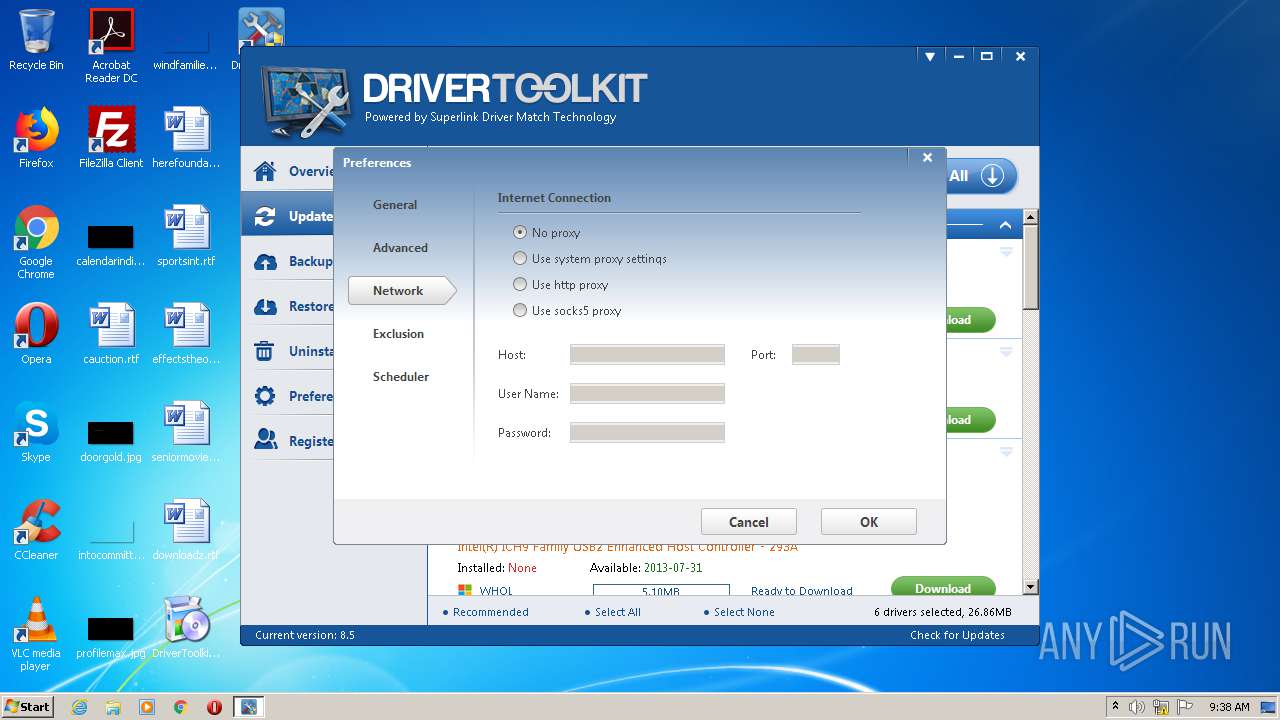
Task: Click '6 drivers selected, 26.86MB' status text
Action: 942,612
